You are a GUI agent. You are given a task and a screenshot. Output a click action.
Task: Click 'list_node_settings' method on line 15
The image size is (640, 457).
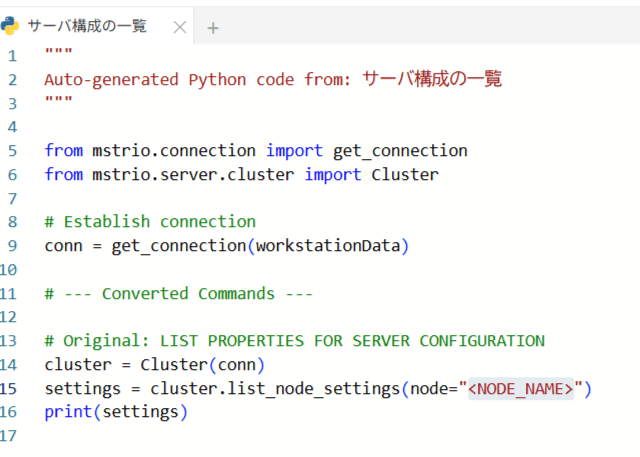[x=313, y=388]
